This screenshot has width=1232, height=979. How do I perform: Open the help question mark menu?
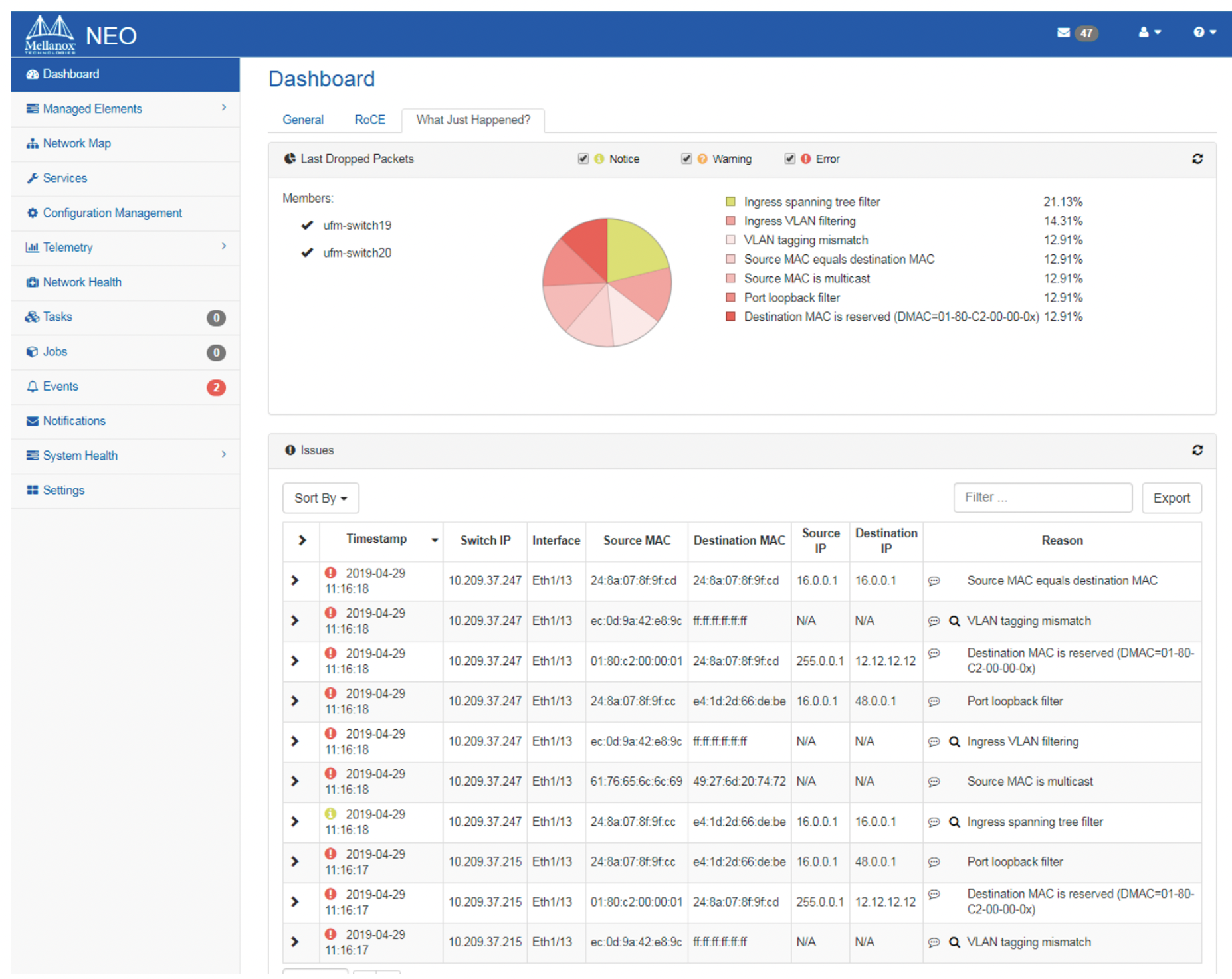pos(1199,33)
